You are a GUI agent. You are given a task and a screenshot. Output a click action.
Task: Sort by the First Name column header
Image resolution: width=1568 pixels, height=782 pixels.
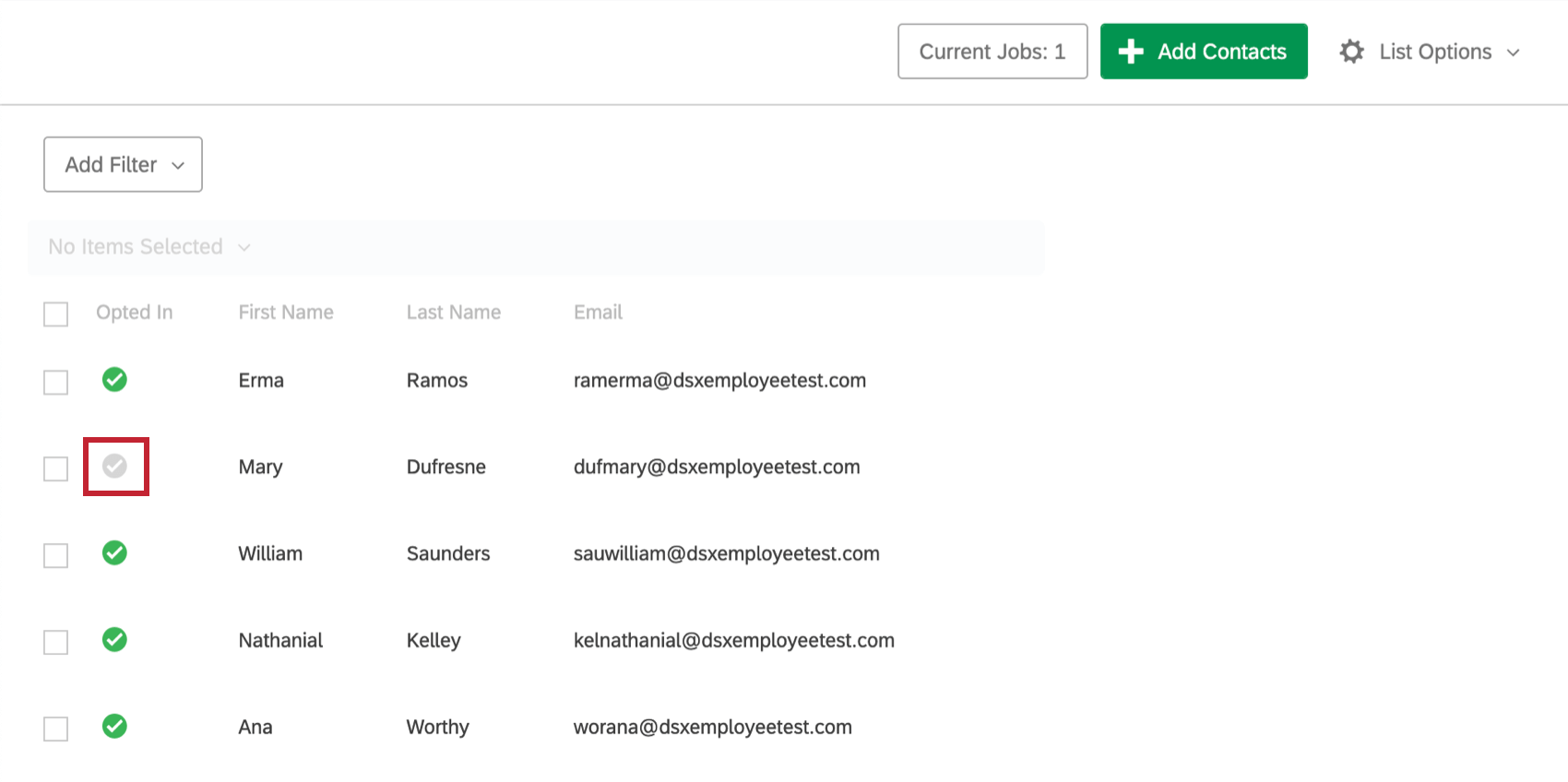[x=286, y=313]
